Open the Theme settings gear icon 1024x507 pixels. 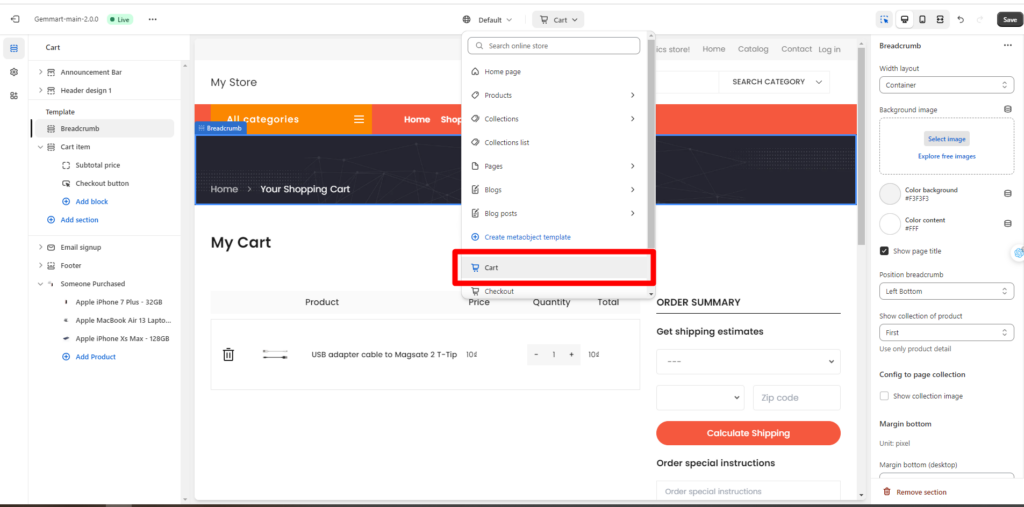click(x=14, y=72)
